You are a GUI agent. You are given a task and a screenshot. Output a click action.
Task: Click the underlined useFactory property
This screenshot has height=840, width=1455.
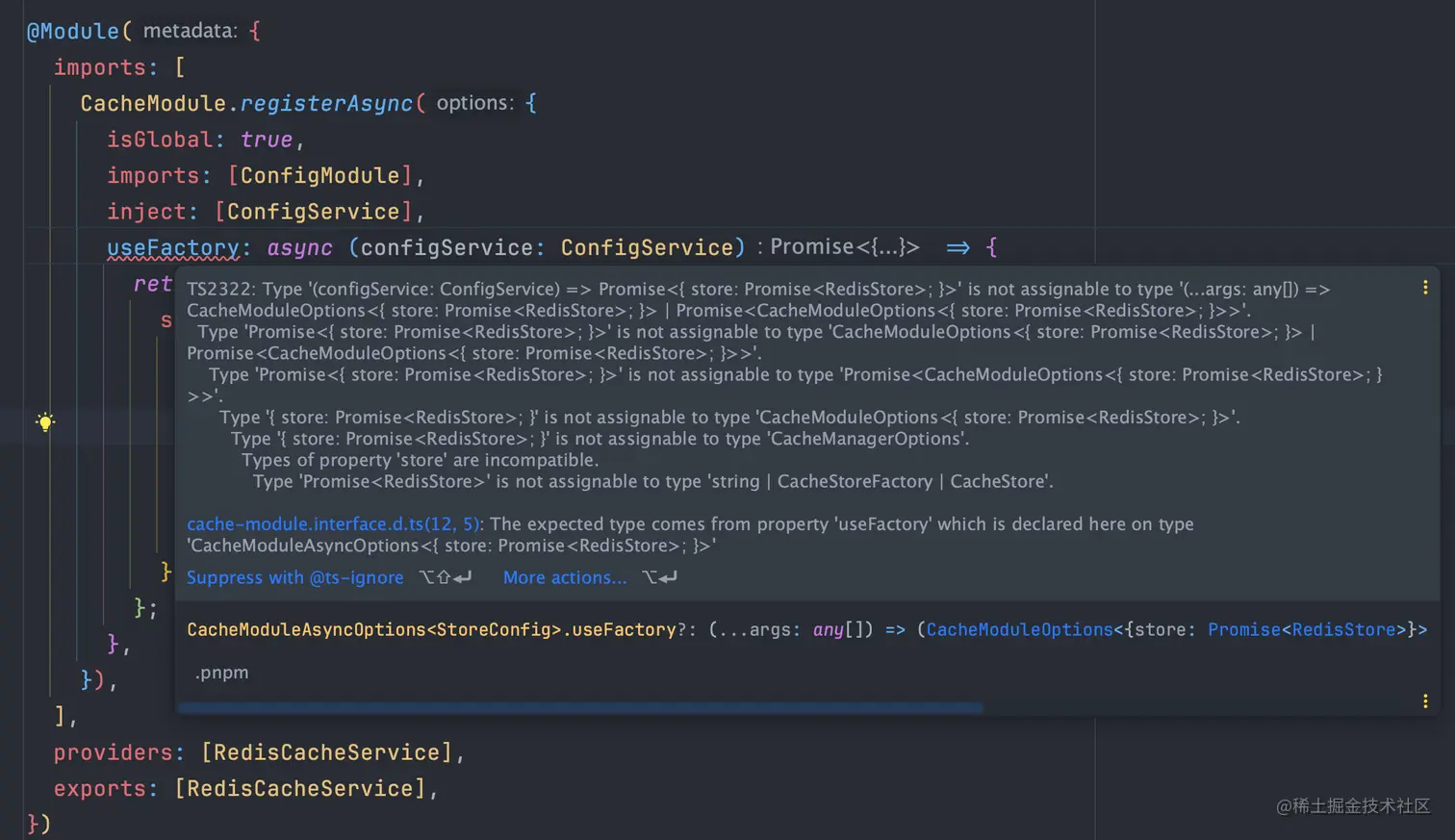(173, 247)
